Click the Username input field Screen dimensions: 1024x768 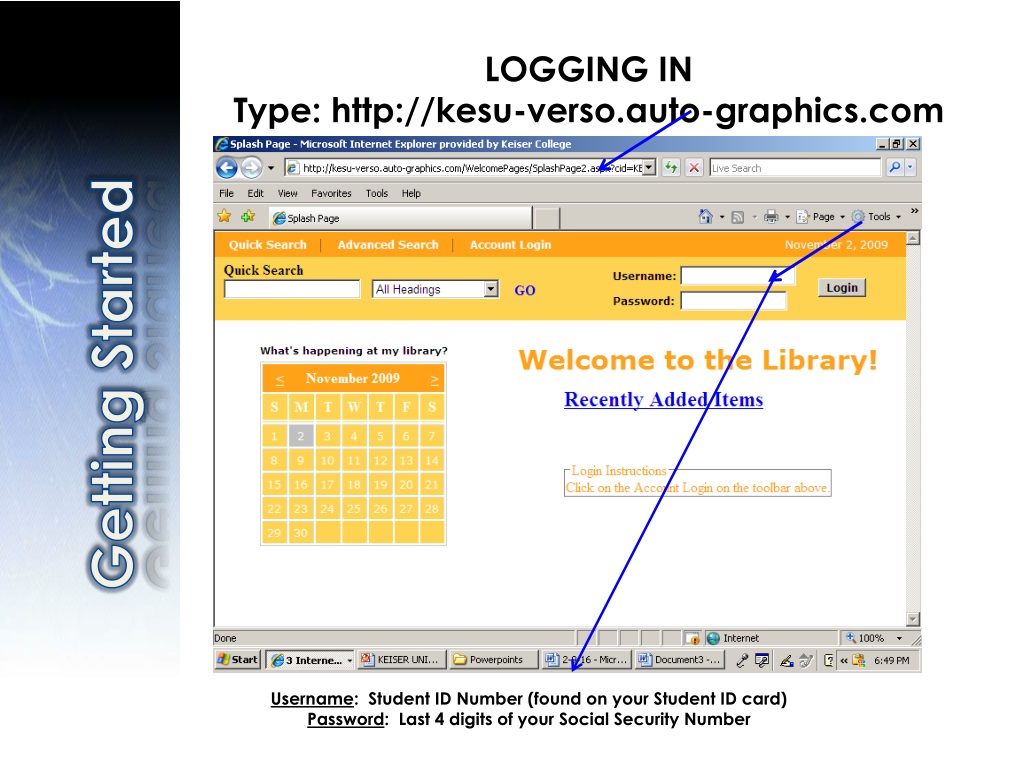(x=738, y=276)
